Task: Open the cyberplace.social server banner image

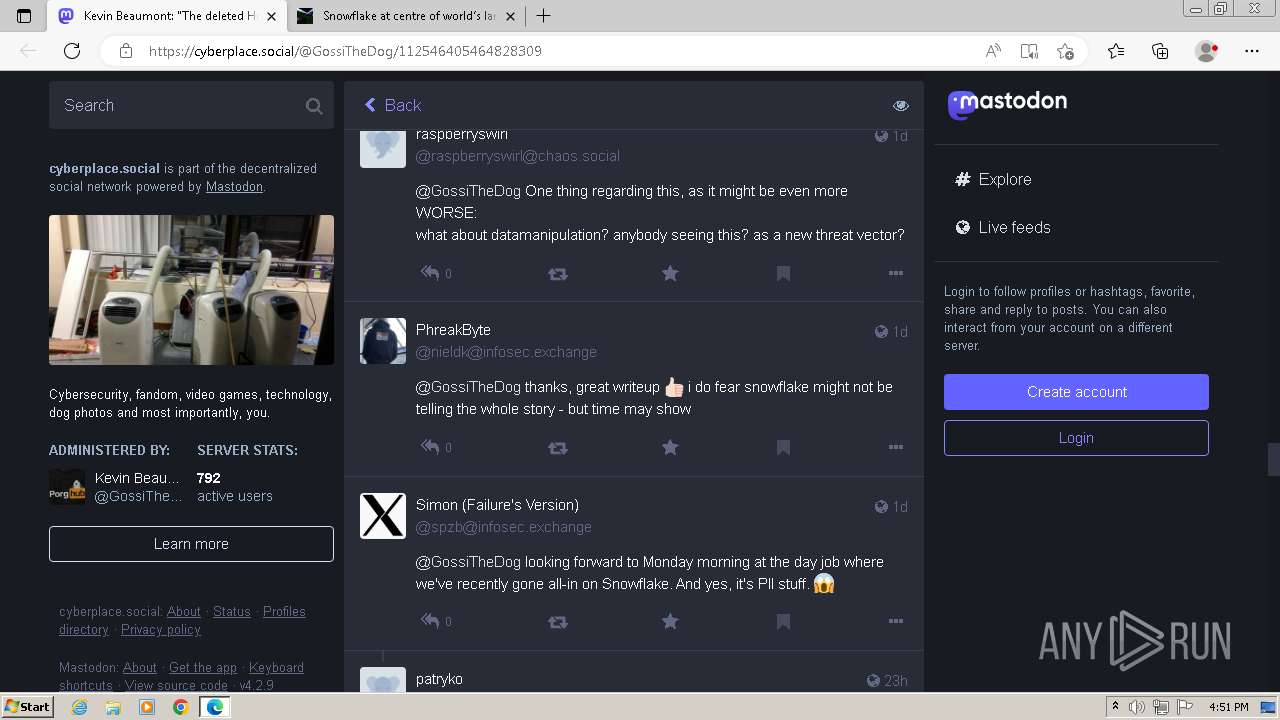Action: pos(191,290)
